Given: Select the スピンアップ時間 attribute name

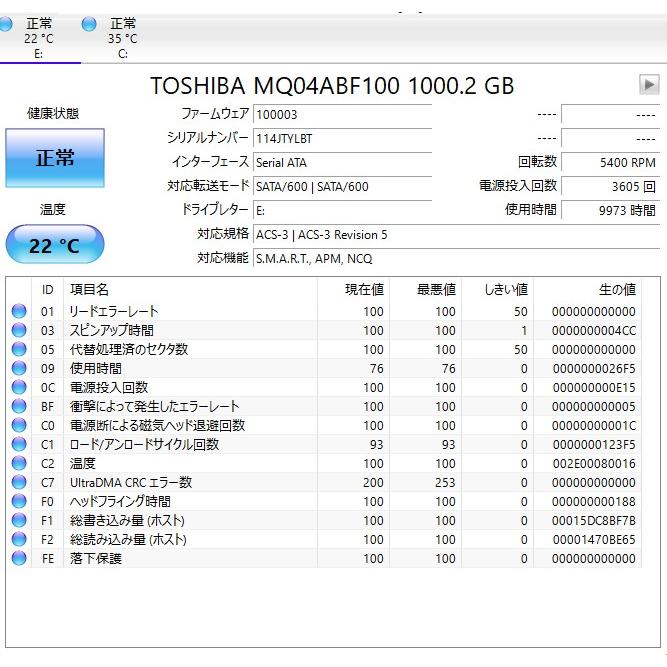Looking at the screenshot, I should click(111, 331).
